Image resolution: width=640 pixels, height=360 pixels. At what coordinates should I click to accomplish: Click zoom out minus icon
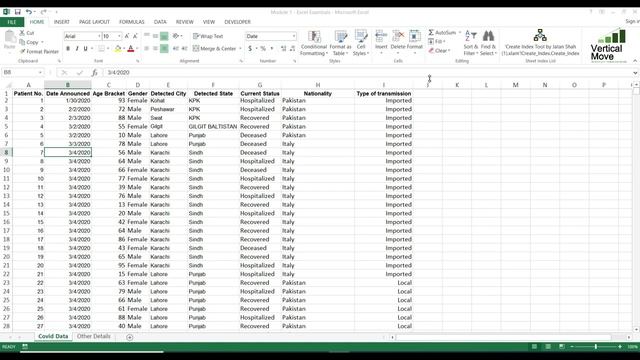(x=572, y=347)
